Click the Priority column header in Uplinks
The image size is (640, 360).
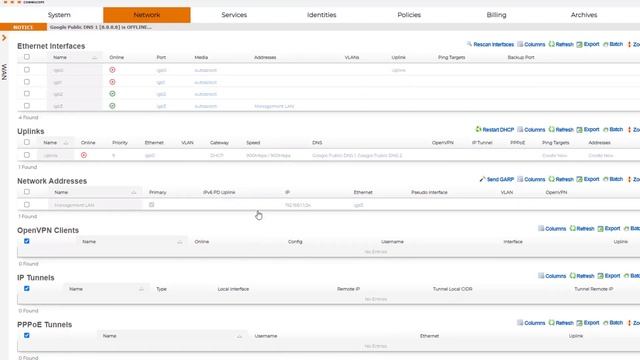click(x=120, y=143)
